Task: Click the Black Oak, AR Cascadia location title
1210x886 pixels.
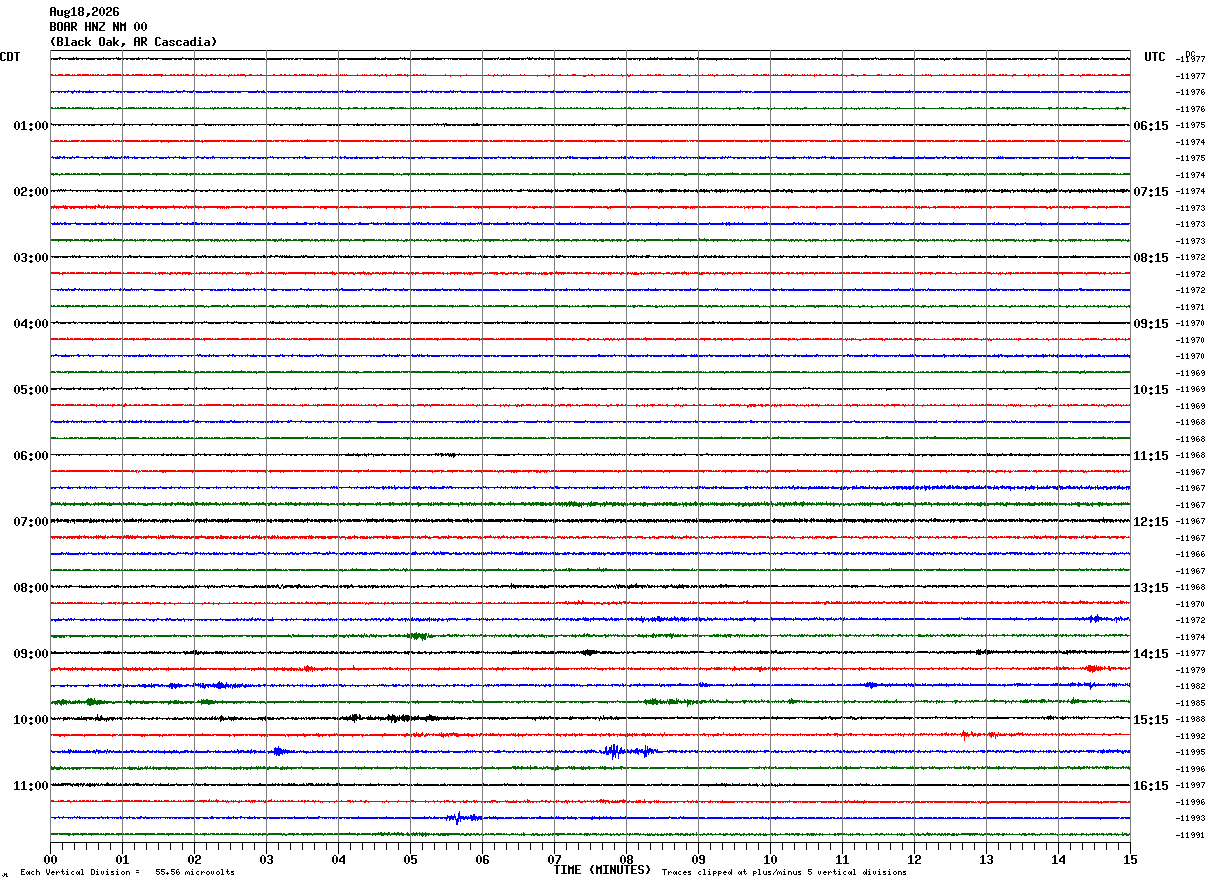Action: (x=133, y=42)
